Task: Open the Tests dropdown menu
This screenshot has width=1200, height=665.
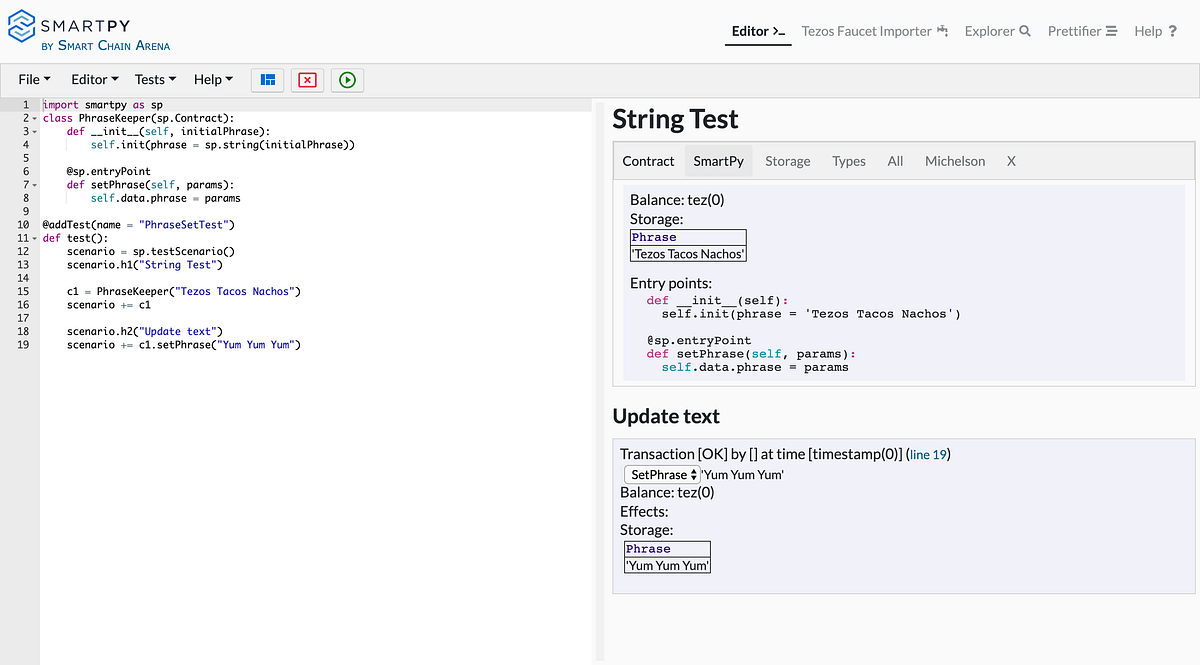Action: coord(155,80)
